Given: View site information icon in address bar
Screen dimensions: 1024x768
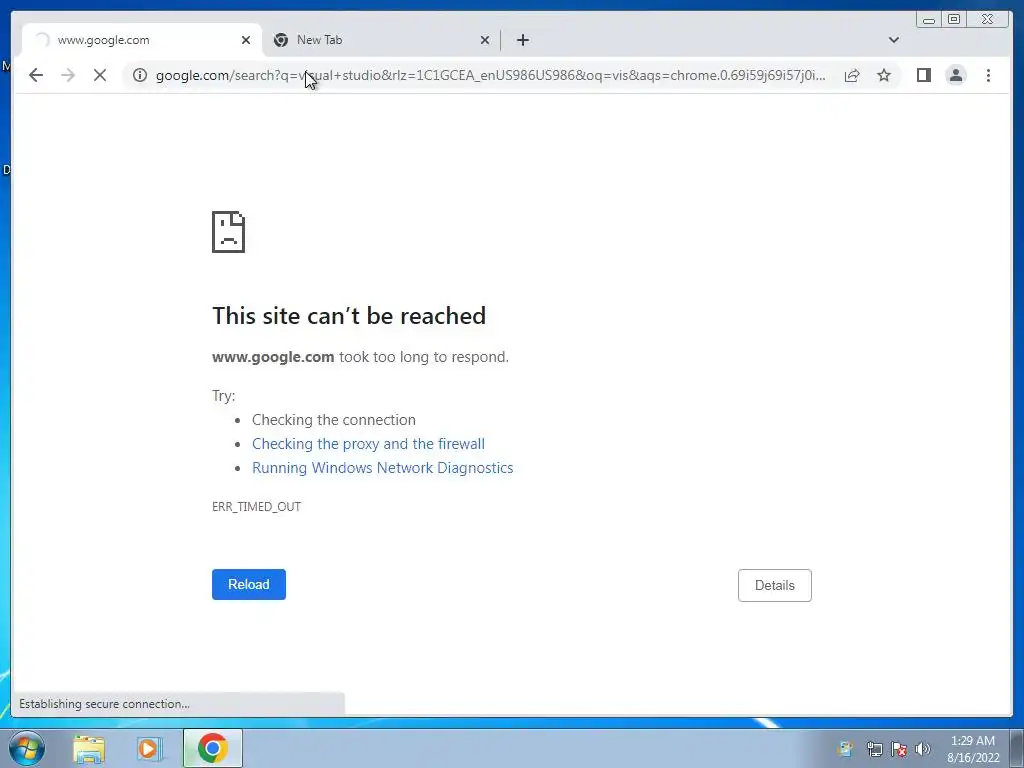Looking at the screenshot, I should pos(140,75).
